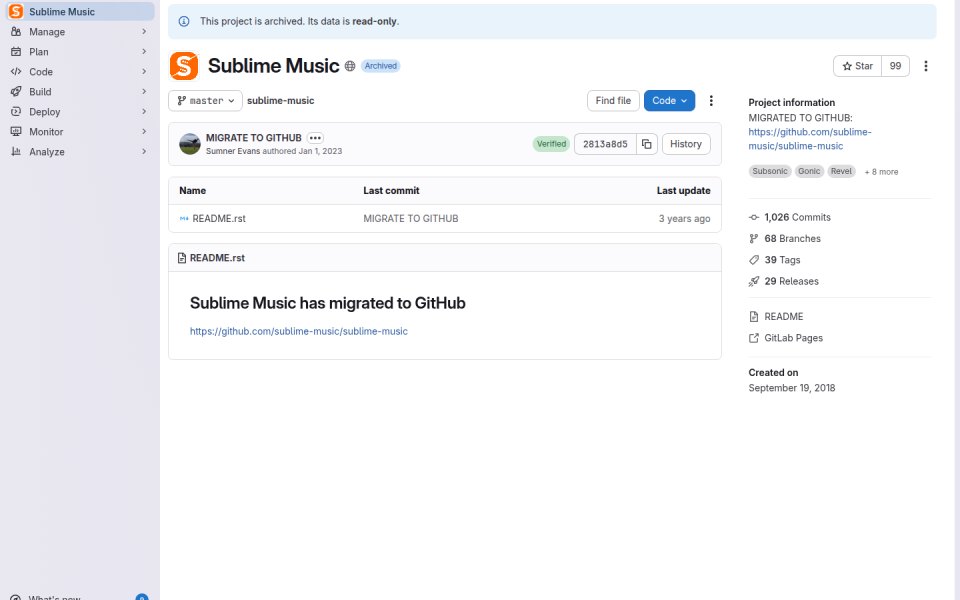The width and height of the screenshot is (960, 600).
Task: Click the chevron next to Manage
Action: 144,32
